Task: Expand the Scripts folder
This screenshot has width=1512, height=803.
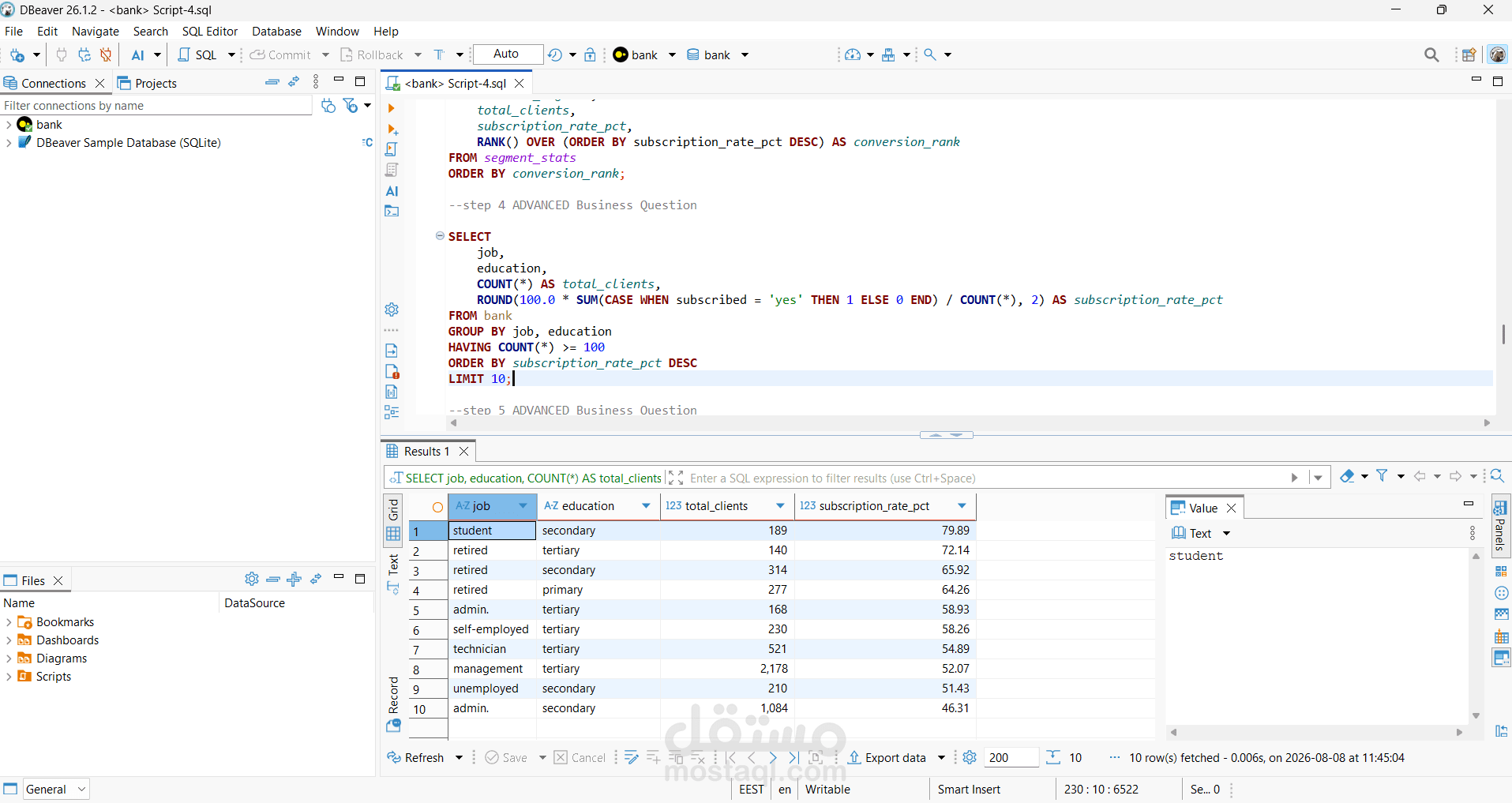Action: [x=9, y=677]
